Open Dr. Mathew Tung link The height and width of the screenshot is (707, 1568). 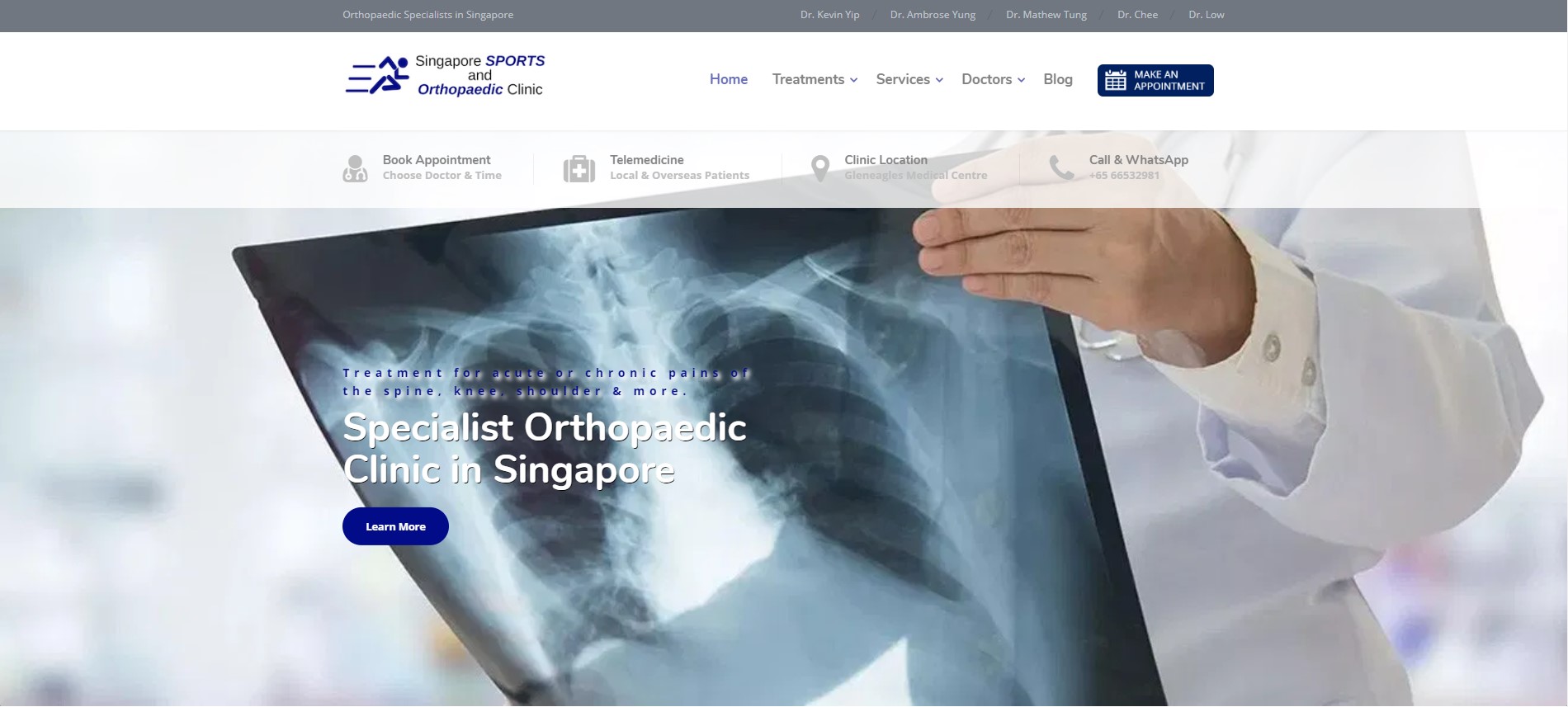(1046, 15)
